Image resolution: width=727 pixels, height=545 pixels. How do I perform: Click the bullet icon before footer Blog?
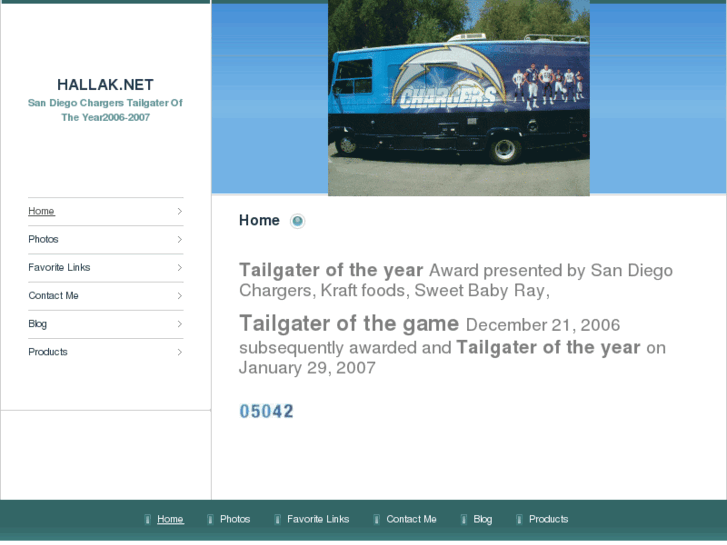point(464,519)
